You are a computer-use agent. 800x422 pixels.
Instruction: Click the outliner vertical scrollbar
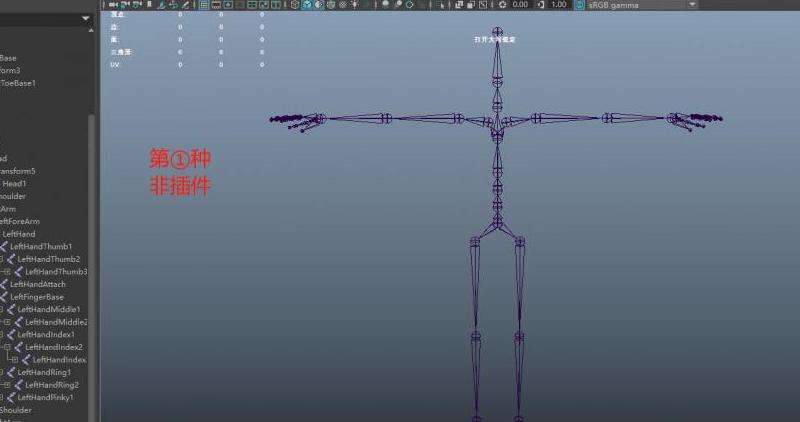[91, 265]
